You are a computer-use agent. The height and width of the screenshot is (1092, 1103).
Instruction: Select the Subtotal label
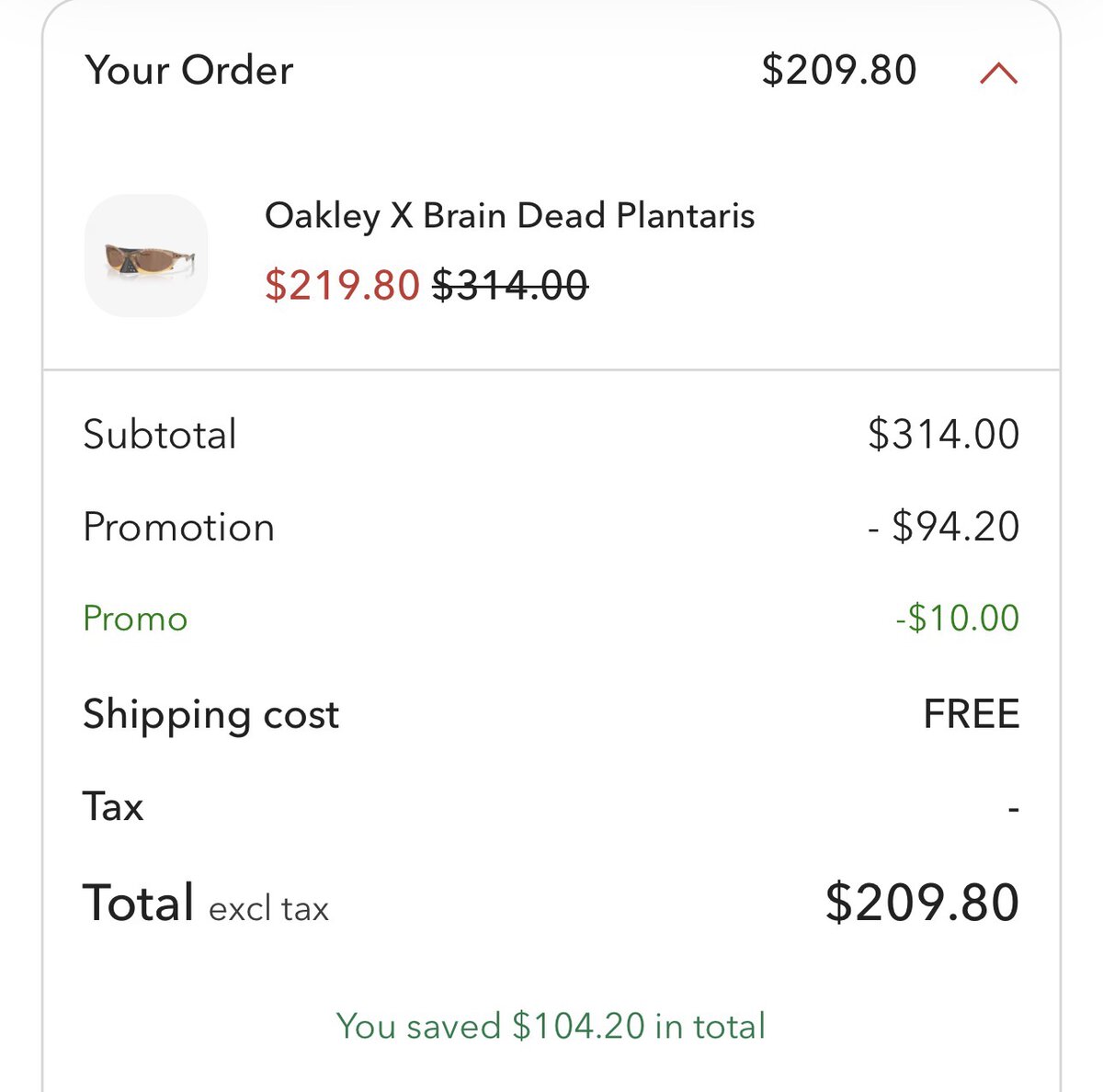tap(160, 434)
